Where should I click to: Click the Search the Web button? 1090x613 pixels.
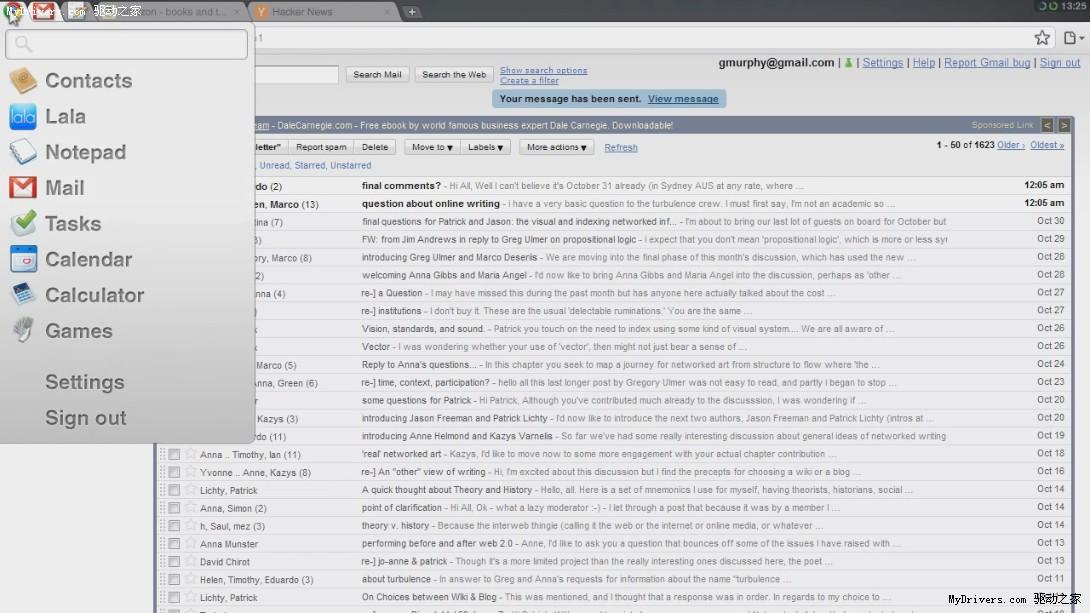(x=454, y=74)
